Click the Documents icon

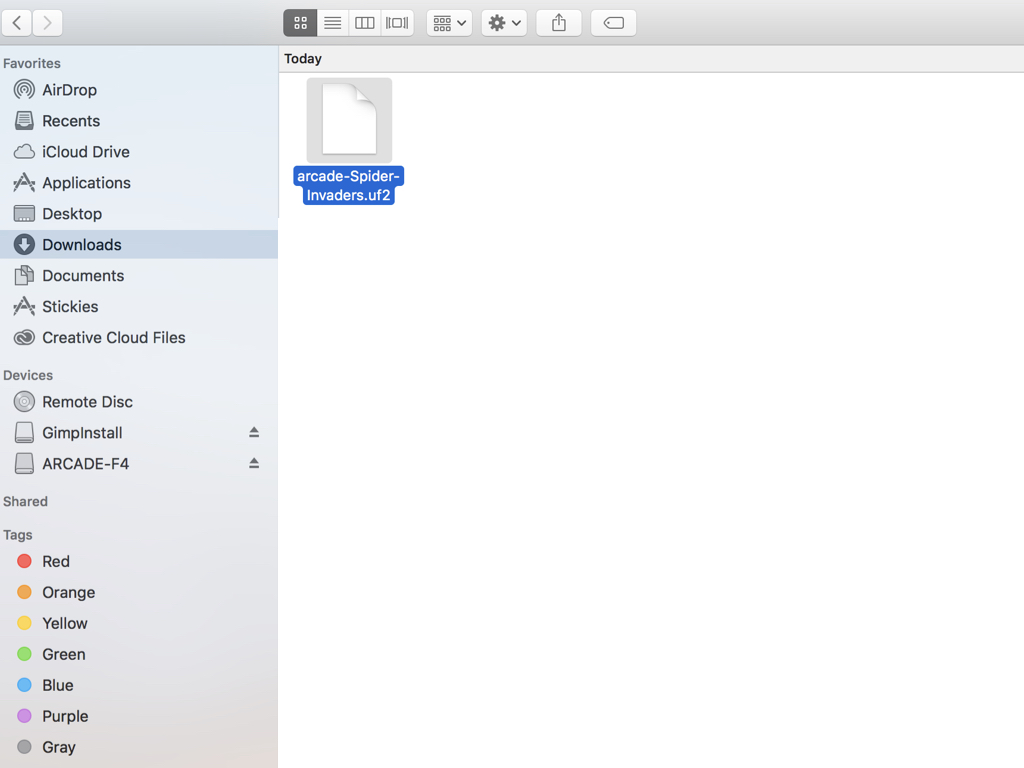(x=24, y=276)
